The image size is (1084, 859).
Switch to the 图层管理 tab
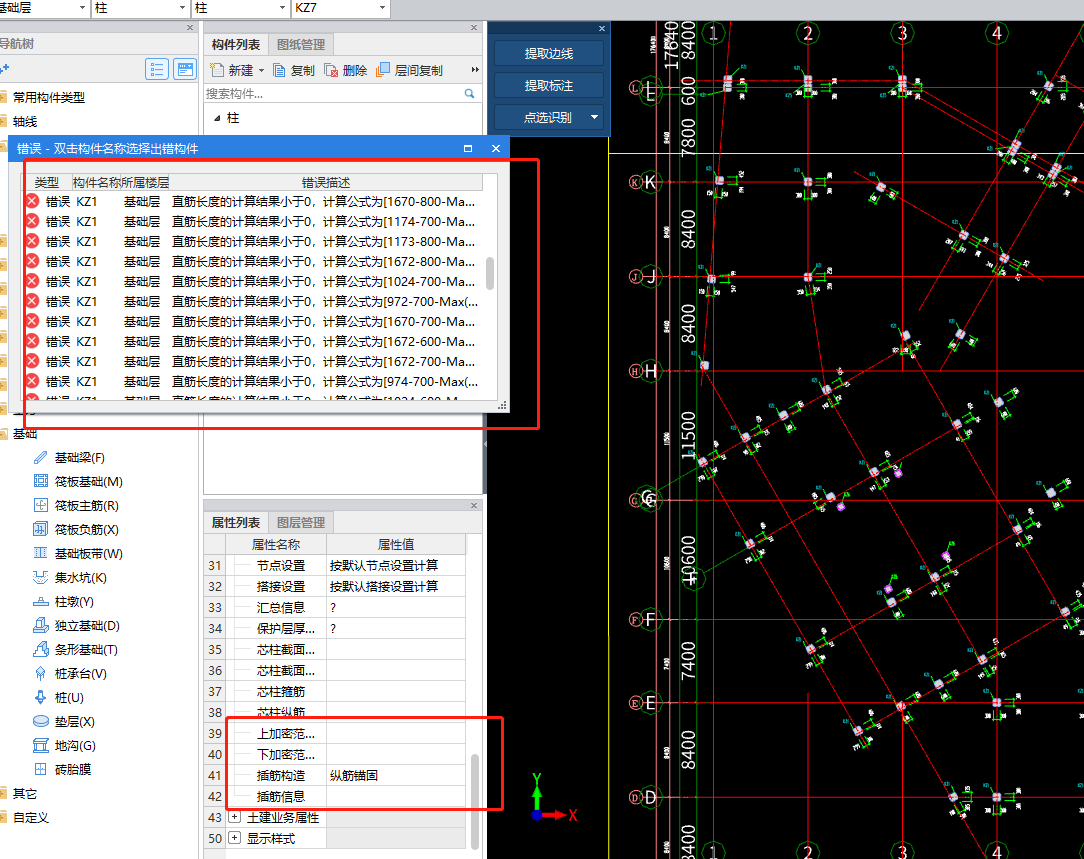[301, 522]
